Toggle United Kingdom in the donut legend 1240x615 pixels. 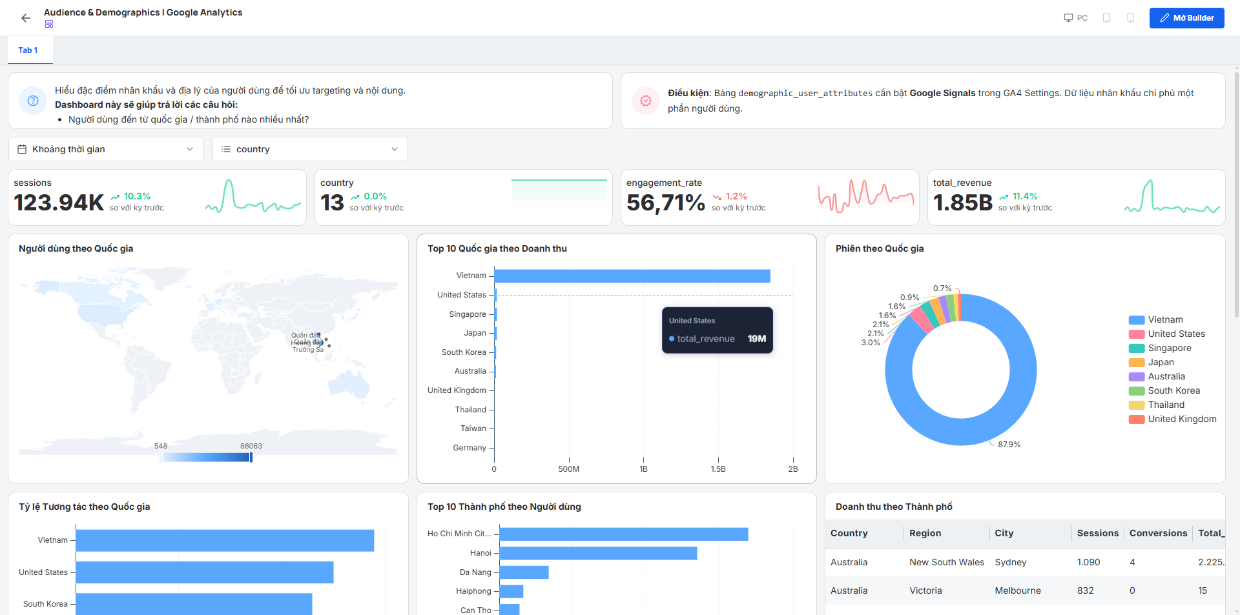tap(1172, 419)
